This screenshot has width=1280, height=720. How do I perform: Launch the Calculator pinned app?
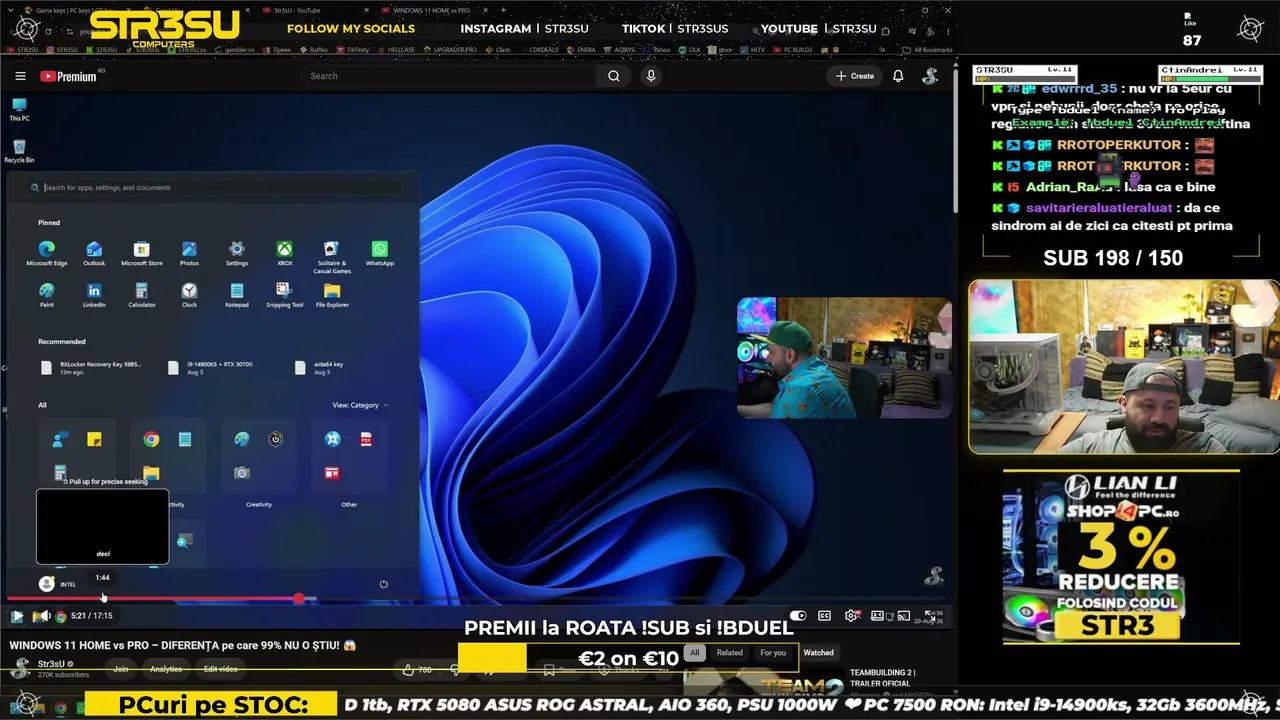142,295
